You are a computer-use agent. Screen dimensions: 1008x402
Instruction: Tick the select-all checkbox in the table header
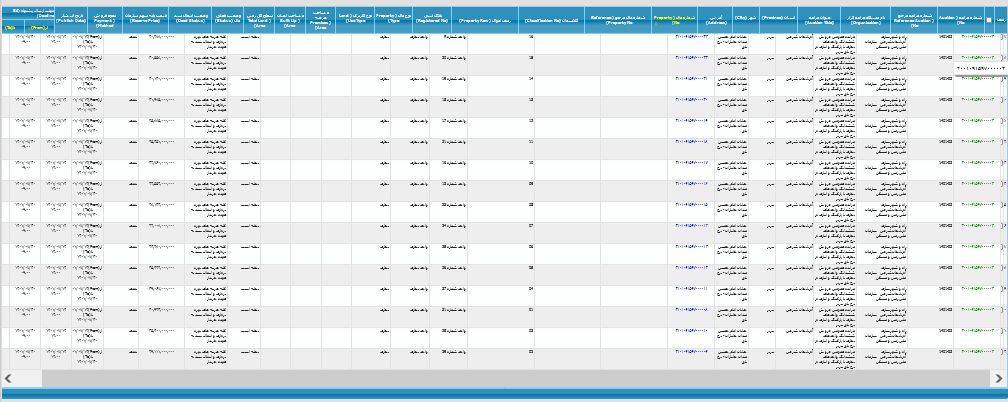[989, 20]
